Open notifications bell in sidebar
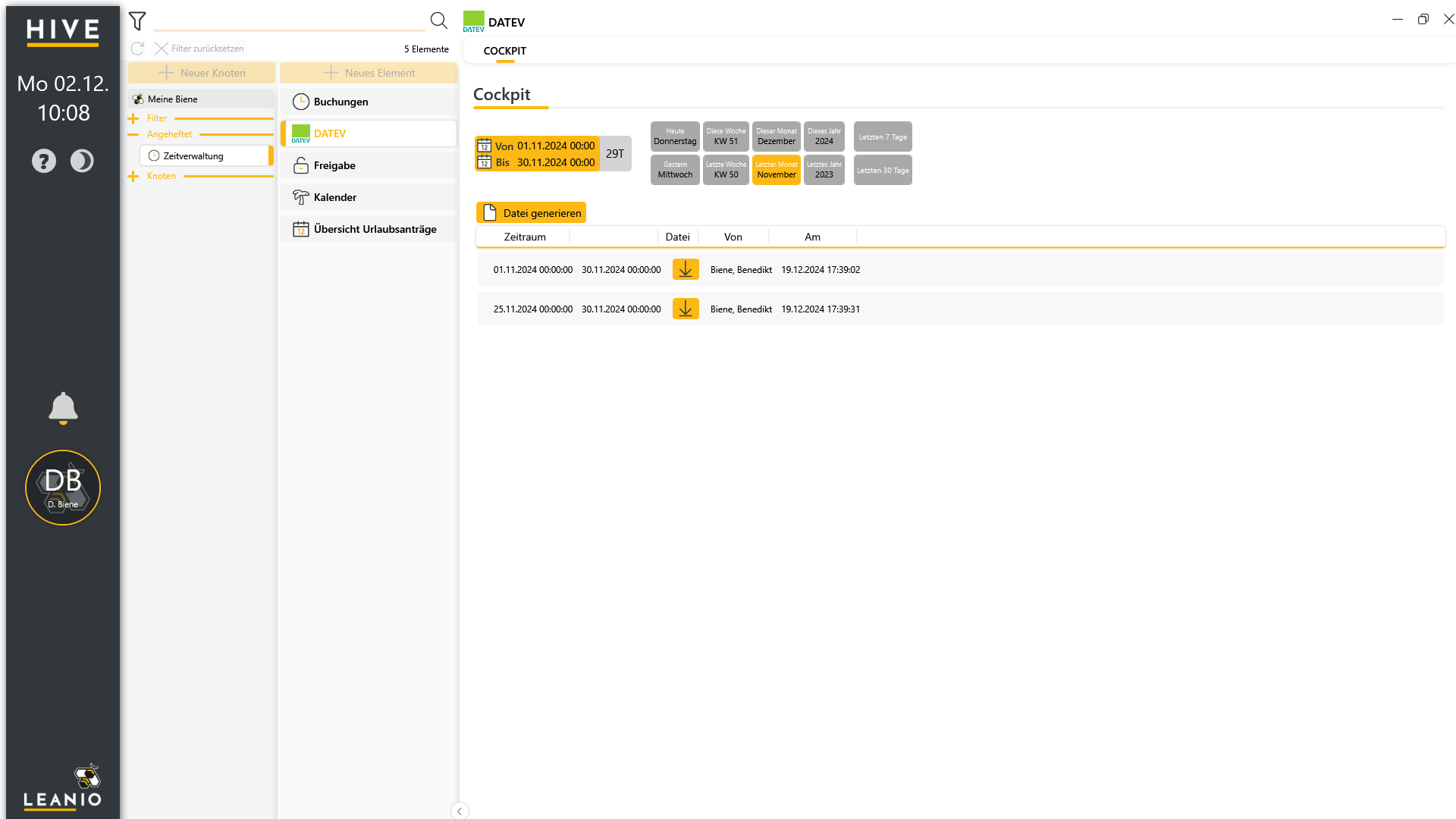This screenshot has width=1456, height=819. tap(63, 408)
